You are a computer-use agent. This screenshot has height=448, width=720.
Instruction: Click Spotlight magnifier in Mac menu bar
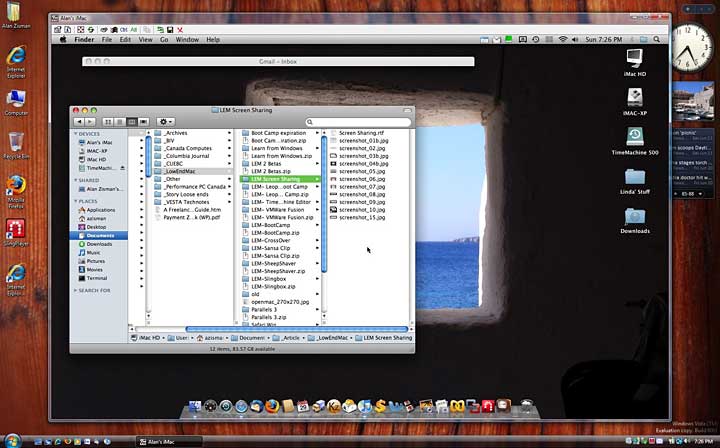point(657,39)
